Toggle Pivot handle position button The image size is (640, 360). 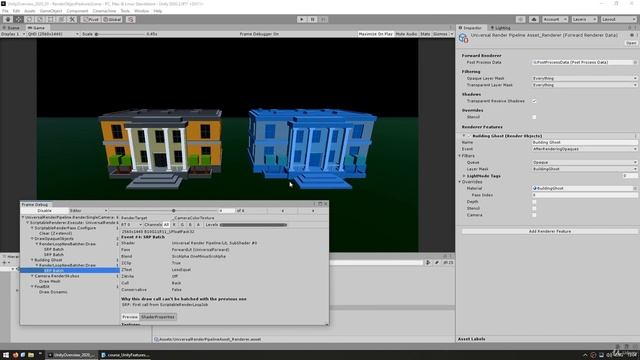tap(91, 19)
